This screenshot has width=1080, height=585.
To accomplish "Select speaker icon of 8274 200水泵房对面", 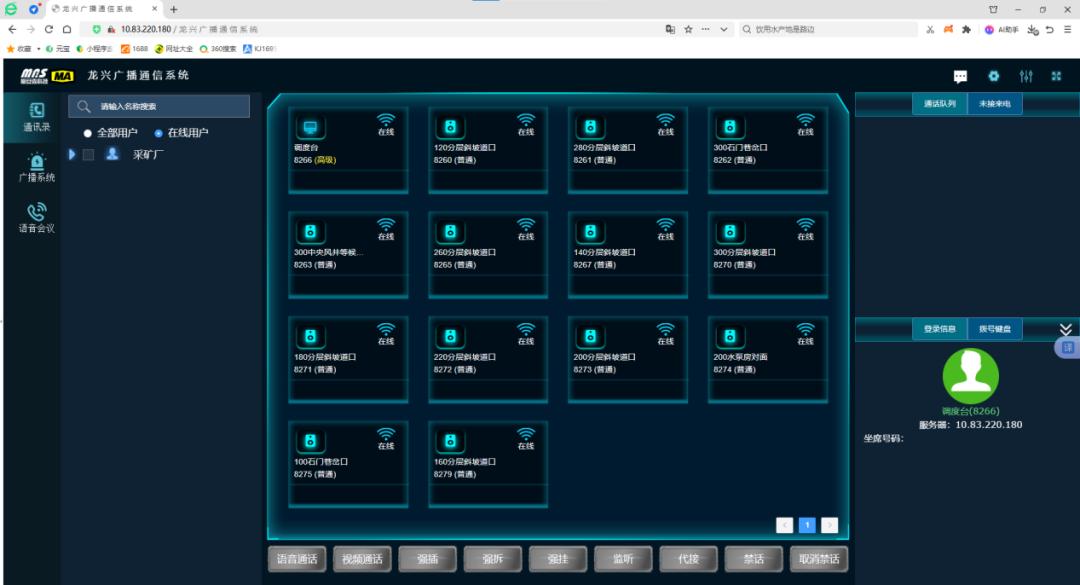I will point(729,337).
